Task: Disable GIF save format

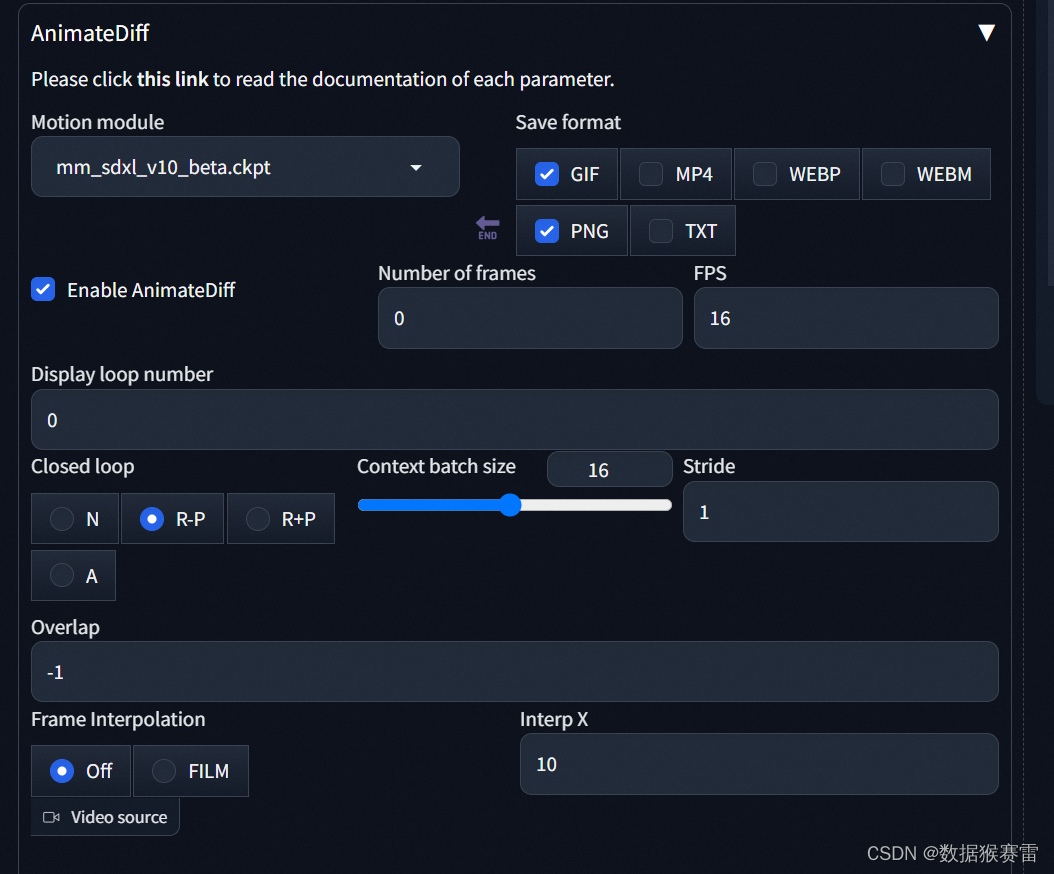Action: (547, 173)
